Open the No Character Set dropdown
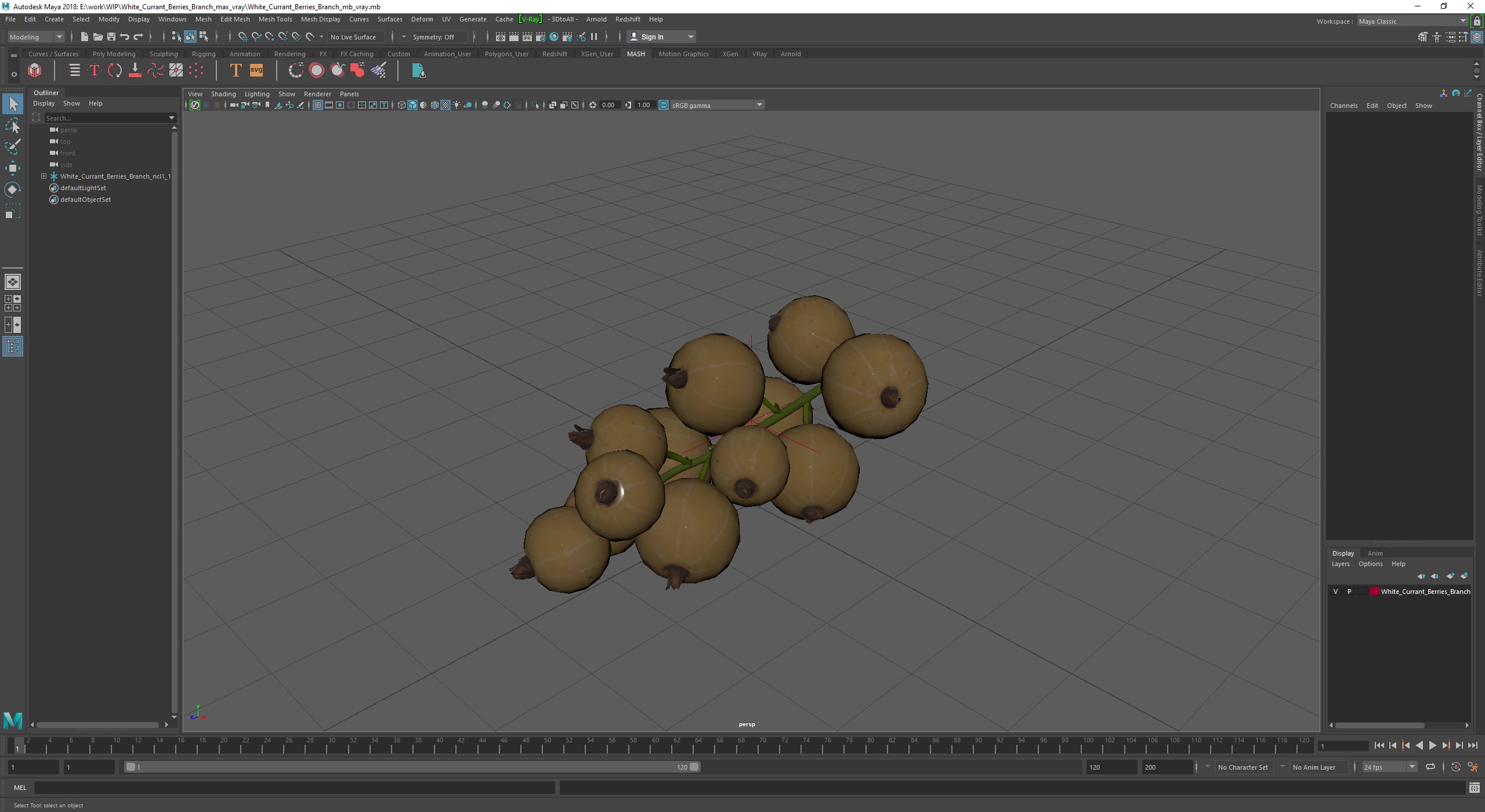This screenshot has width=1485, height=812. (x=1243, y=767)
